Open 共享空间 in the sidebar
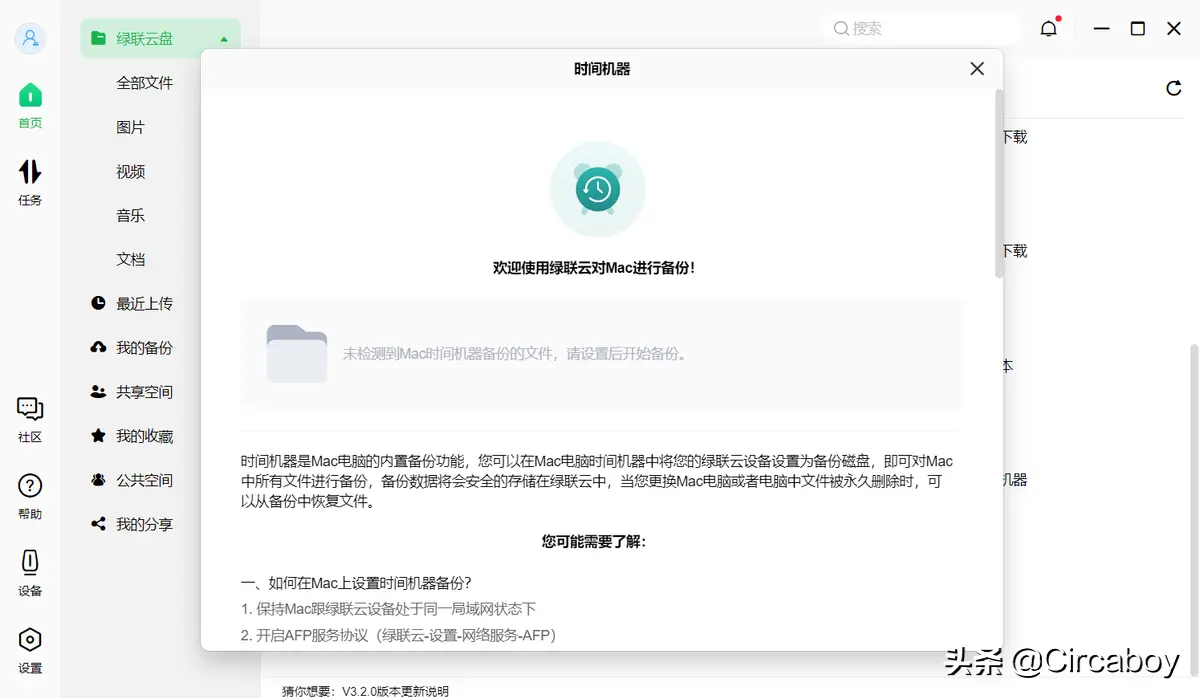This screenshot has height=698, width=1200. pos(144,392)
